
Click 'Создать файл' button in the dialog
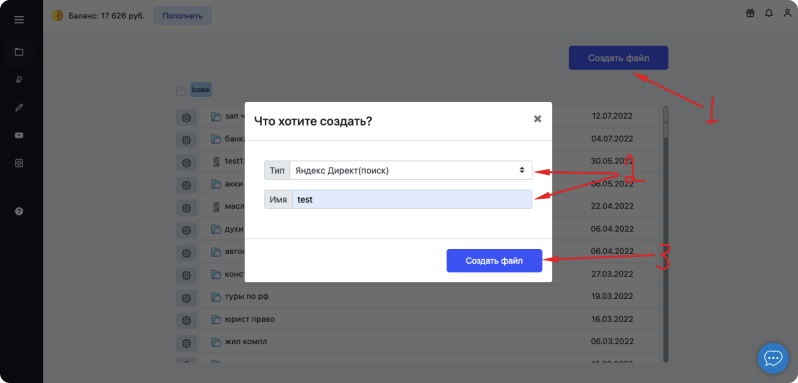[494, 260]
